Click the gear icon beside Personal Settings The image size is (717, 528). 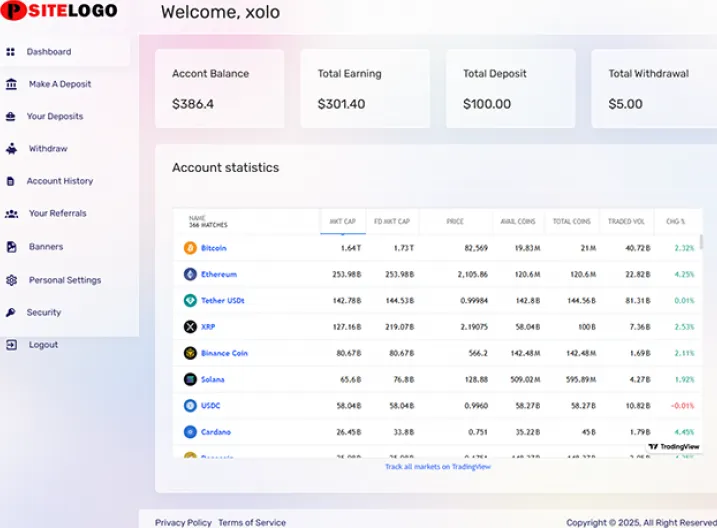pyautogui.click(x=11, y=280)
